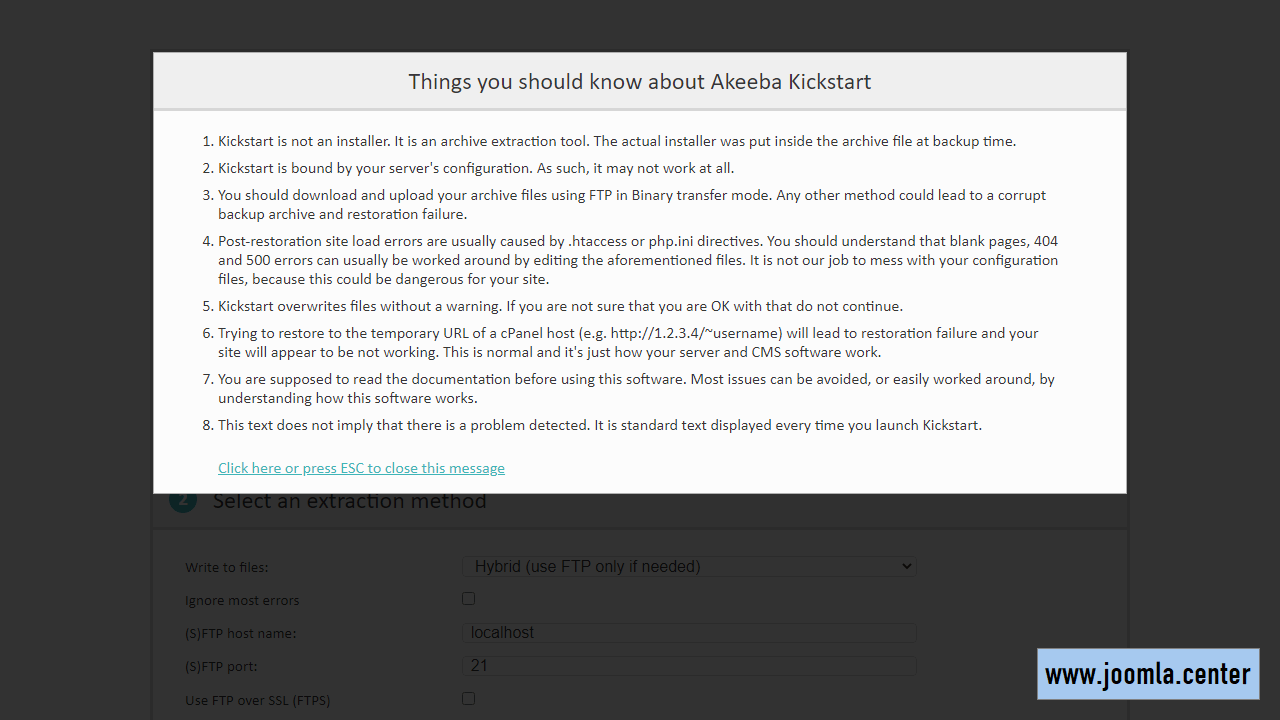1280x720 pixels.
Task: Click the note on FTP Binary transfer mode
Action: [x=632, y=204]
